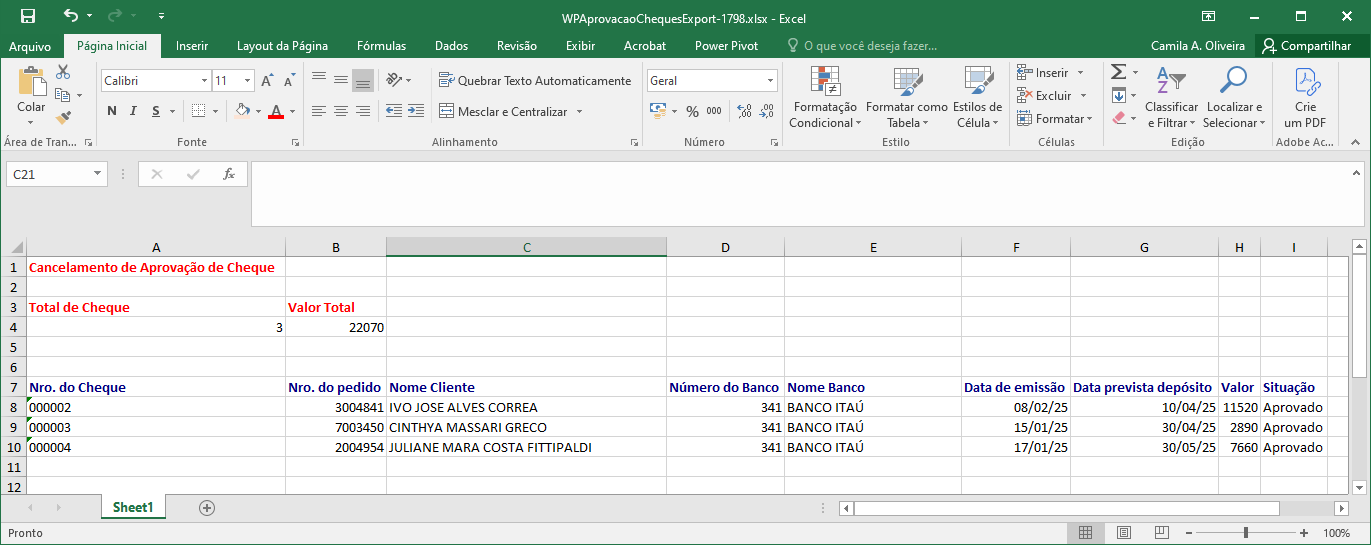Image resolution: width=1371 pixels, height=545 pixels.
Task: Click the Cut scissors icon
Action: (x=63, y=73)
